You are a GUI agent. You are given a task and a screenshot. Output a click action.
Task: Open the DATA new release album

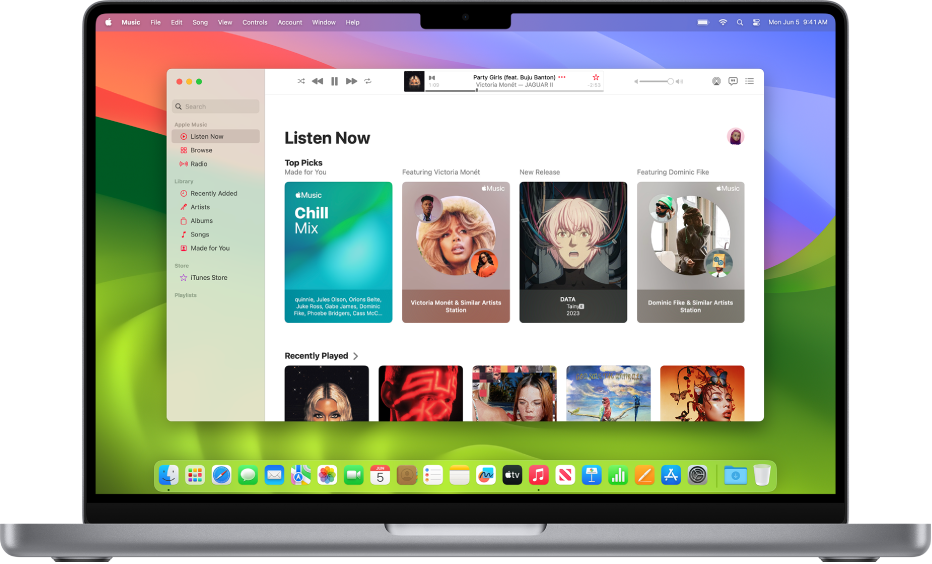(x=573, y=253)
